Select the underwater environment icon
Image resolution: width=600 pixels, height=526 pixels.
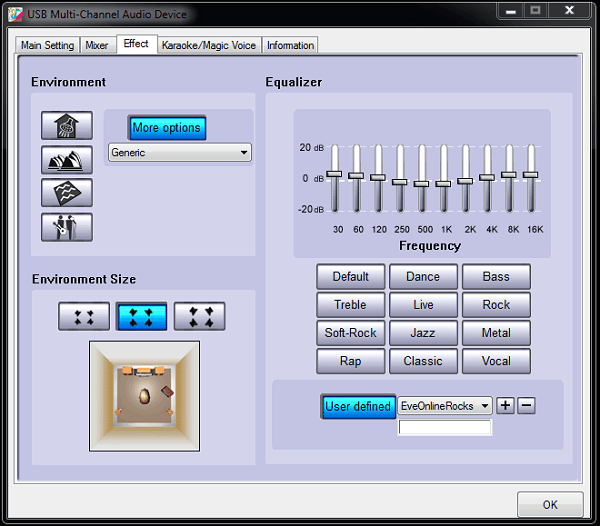(67, 192)
